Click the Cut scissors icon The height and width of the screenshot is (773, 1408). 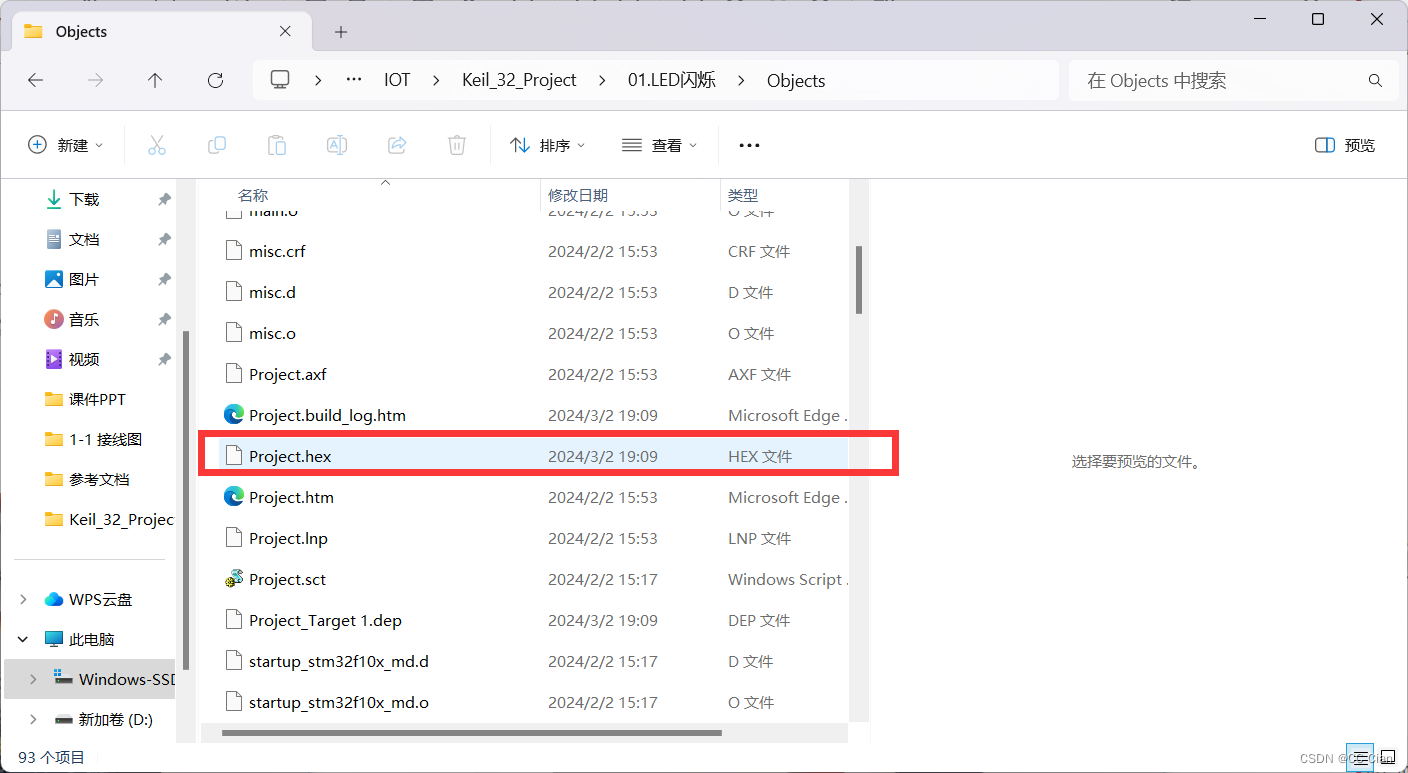point(157,145)
